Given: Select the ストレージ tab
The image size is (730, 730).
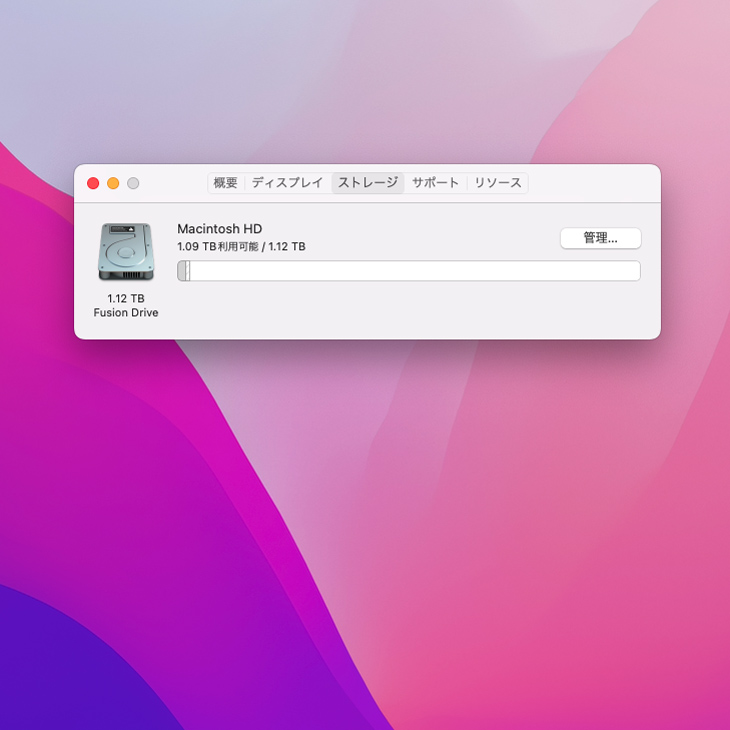Looking at the screenshot, I should [368, 182].
